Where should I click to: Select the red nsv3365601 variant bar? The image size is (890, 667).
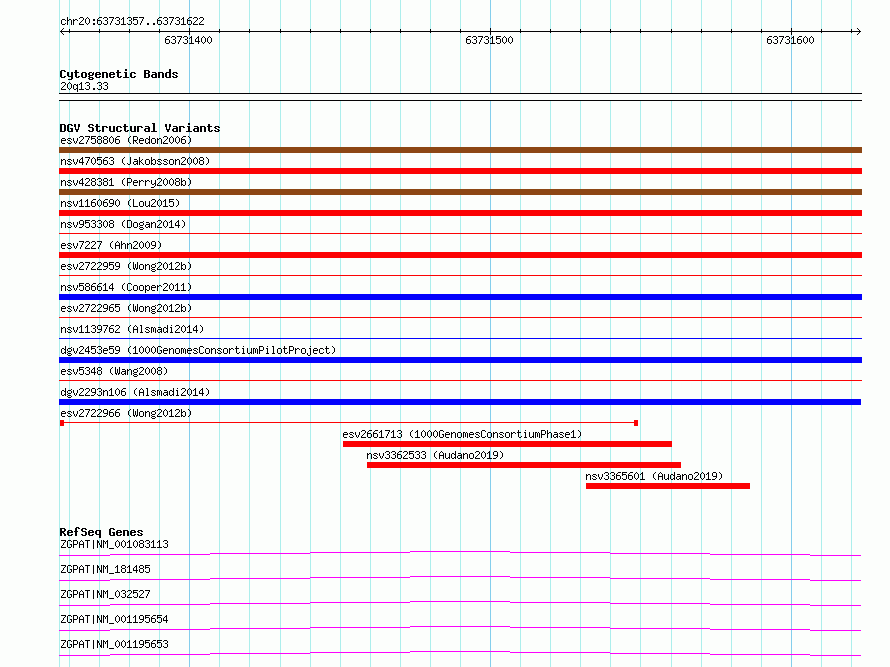668,486
